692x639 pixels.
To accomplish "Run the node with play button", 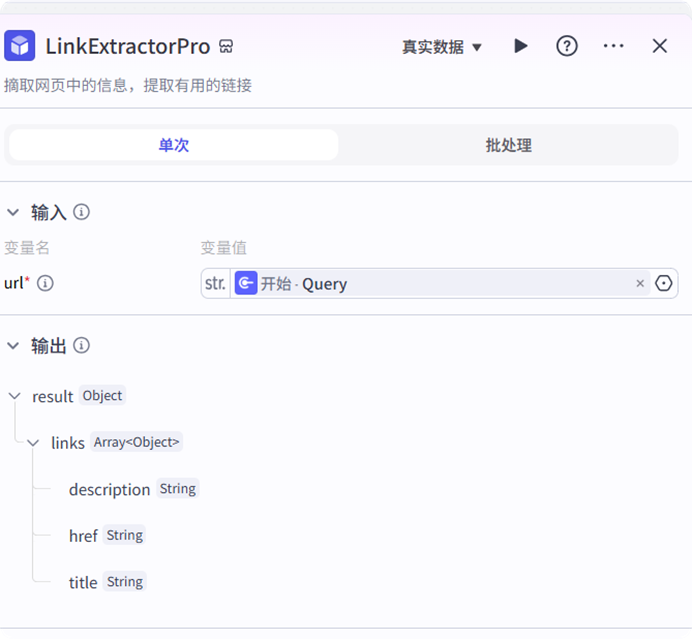I will tap(520, 46).
